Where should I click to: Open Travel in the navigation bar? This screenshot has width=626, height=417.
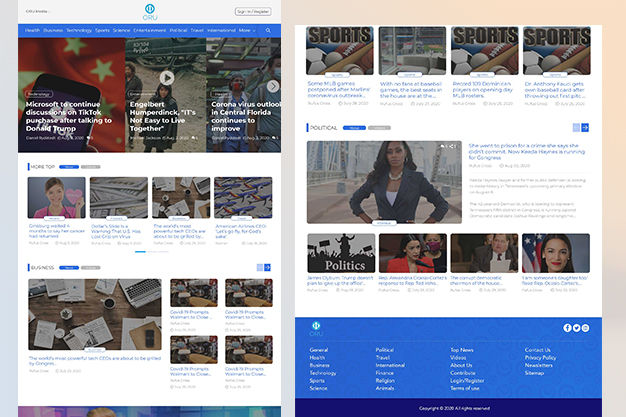(x=197, y=30)
